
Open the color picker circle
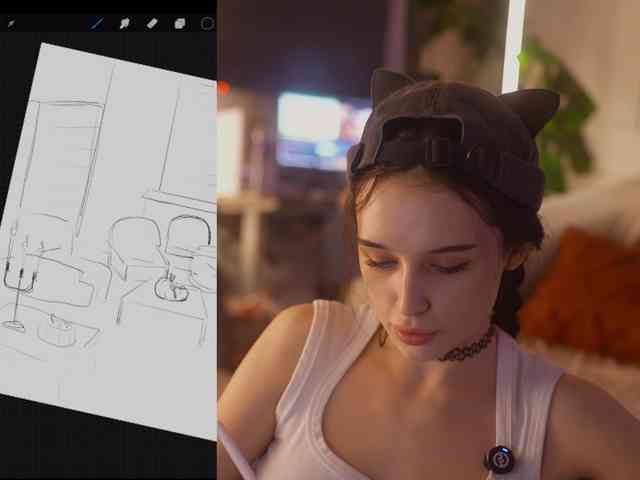point(207,24)
